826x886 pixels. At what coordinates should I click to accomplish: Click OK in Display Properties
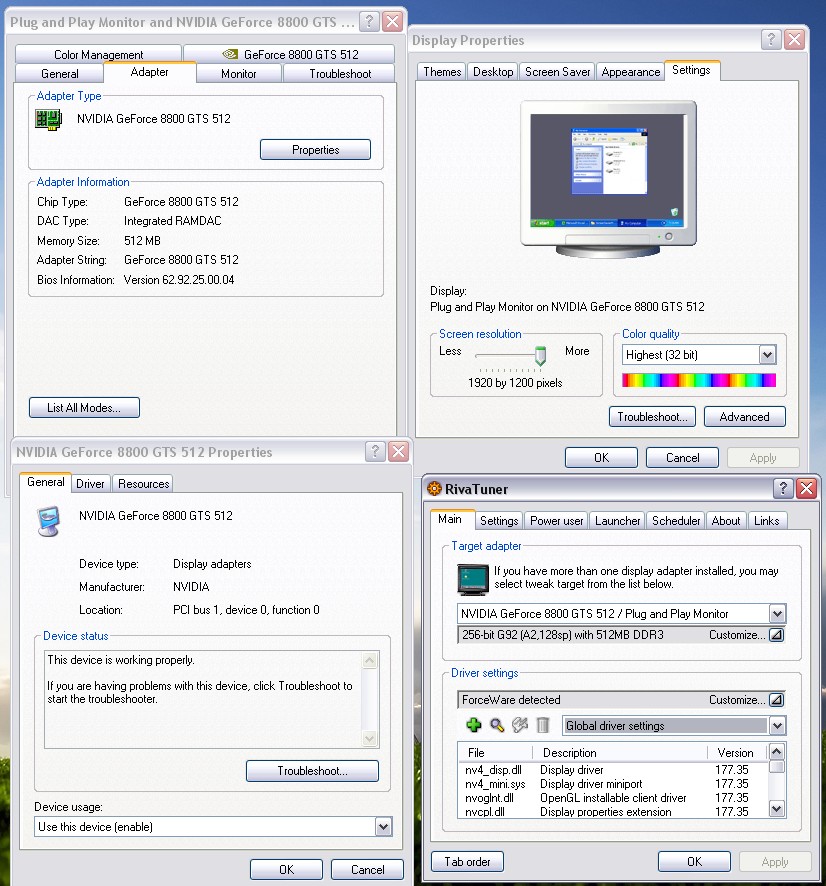601,458
